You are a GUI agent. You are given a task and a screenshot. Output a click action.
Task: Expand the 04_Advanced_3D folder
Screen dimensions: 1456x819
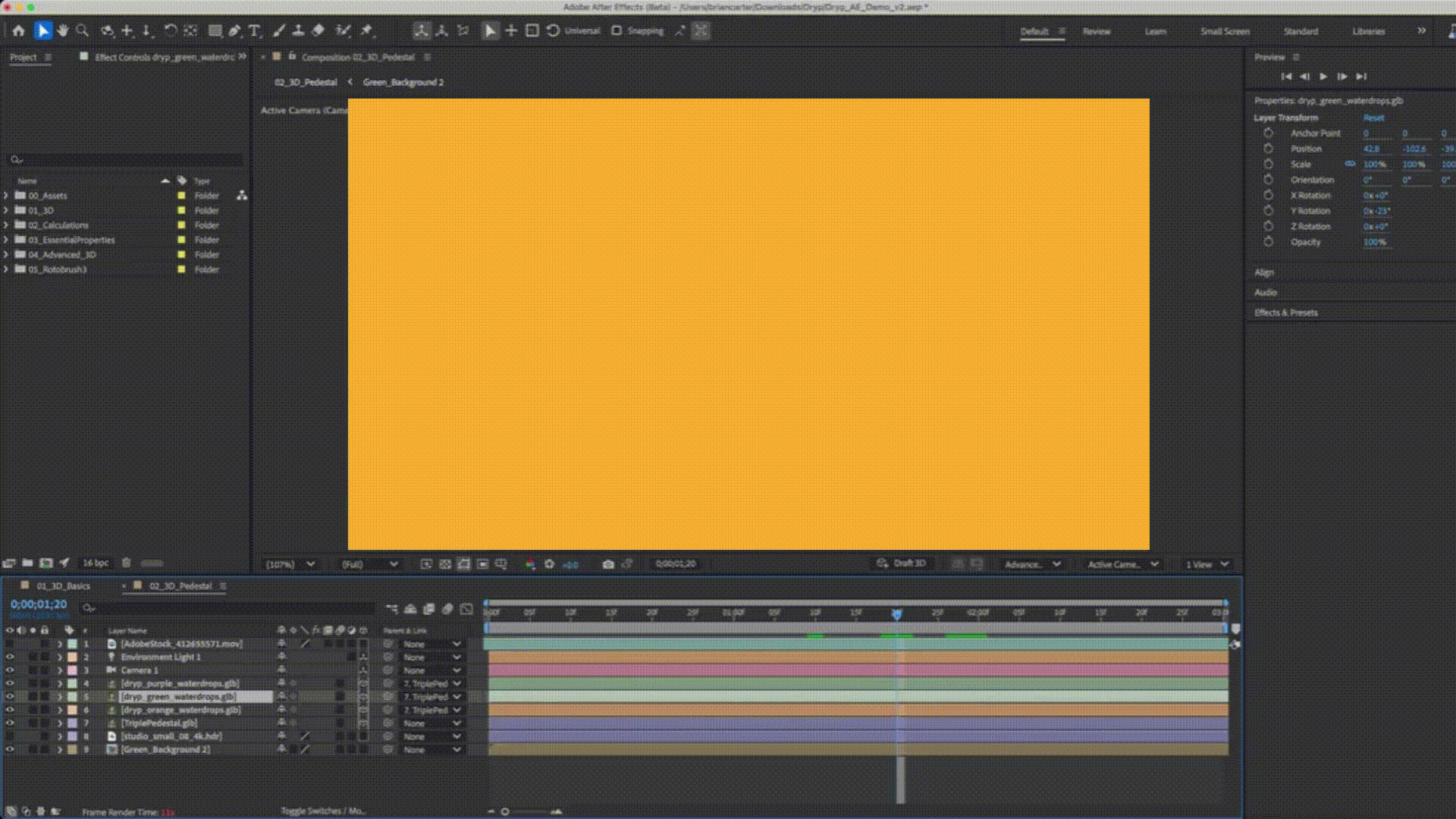click(x=6, y=255)
